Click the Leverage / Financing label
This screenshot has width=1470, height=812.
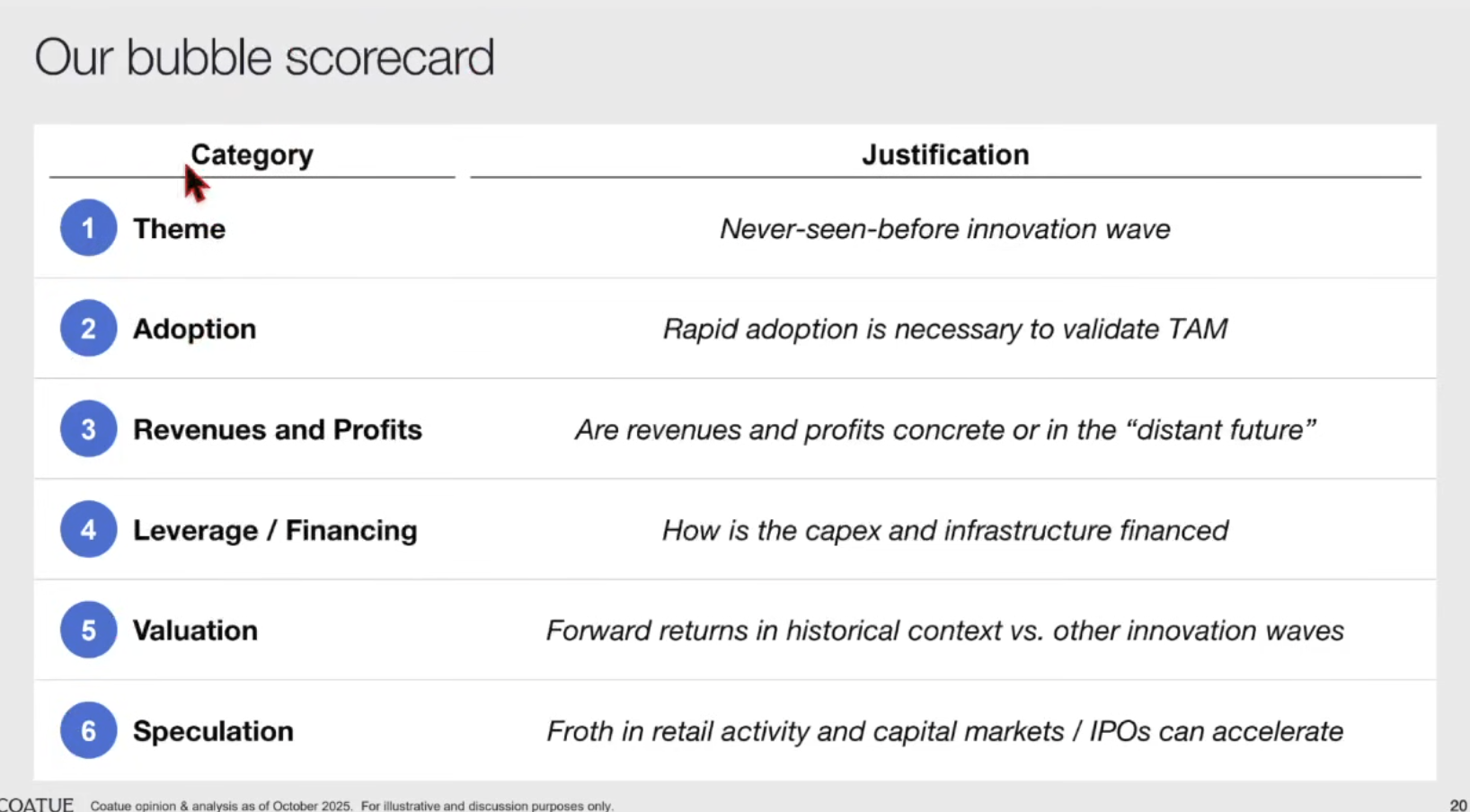tap(275, 531)
